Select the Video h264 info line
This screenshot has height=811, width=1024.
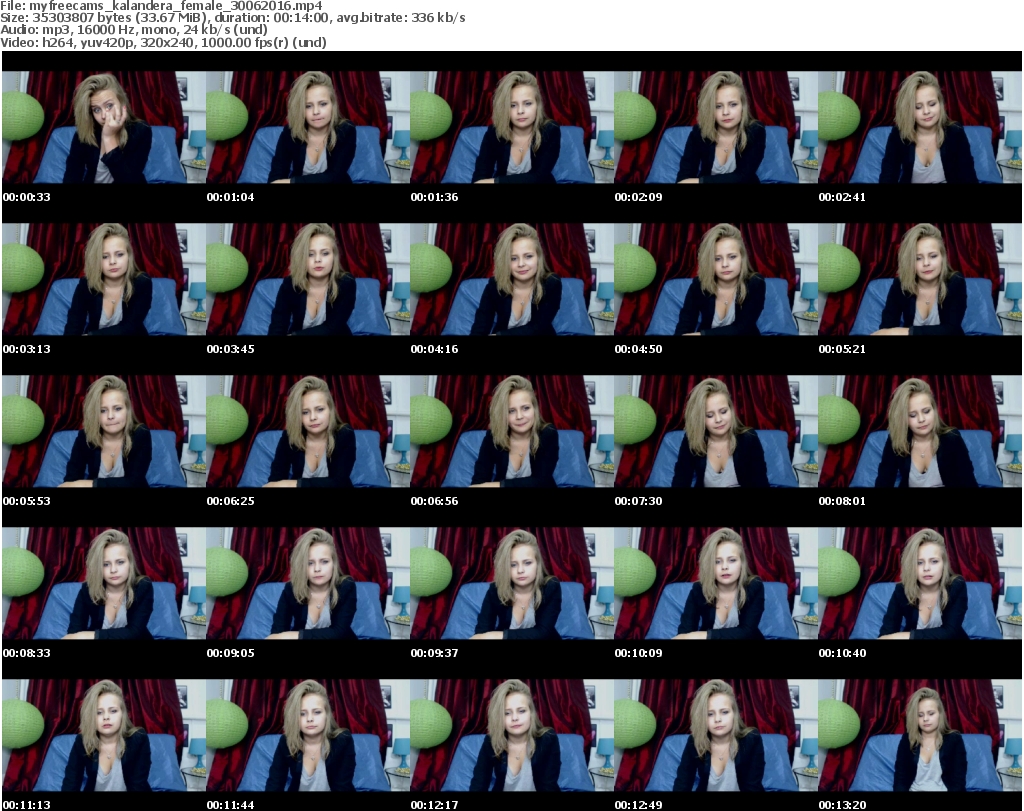pos(163,42)
